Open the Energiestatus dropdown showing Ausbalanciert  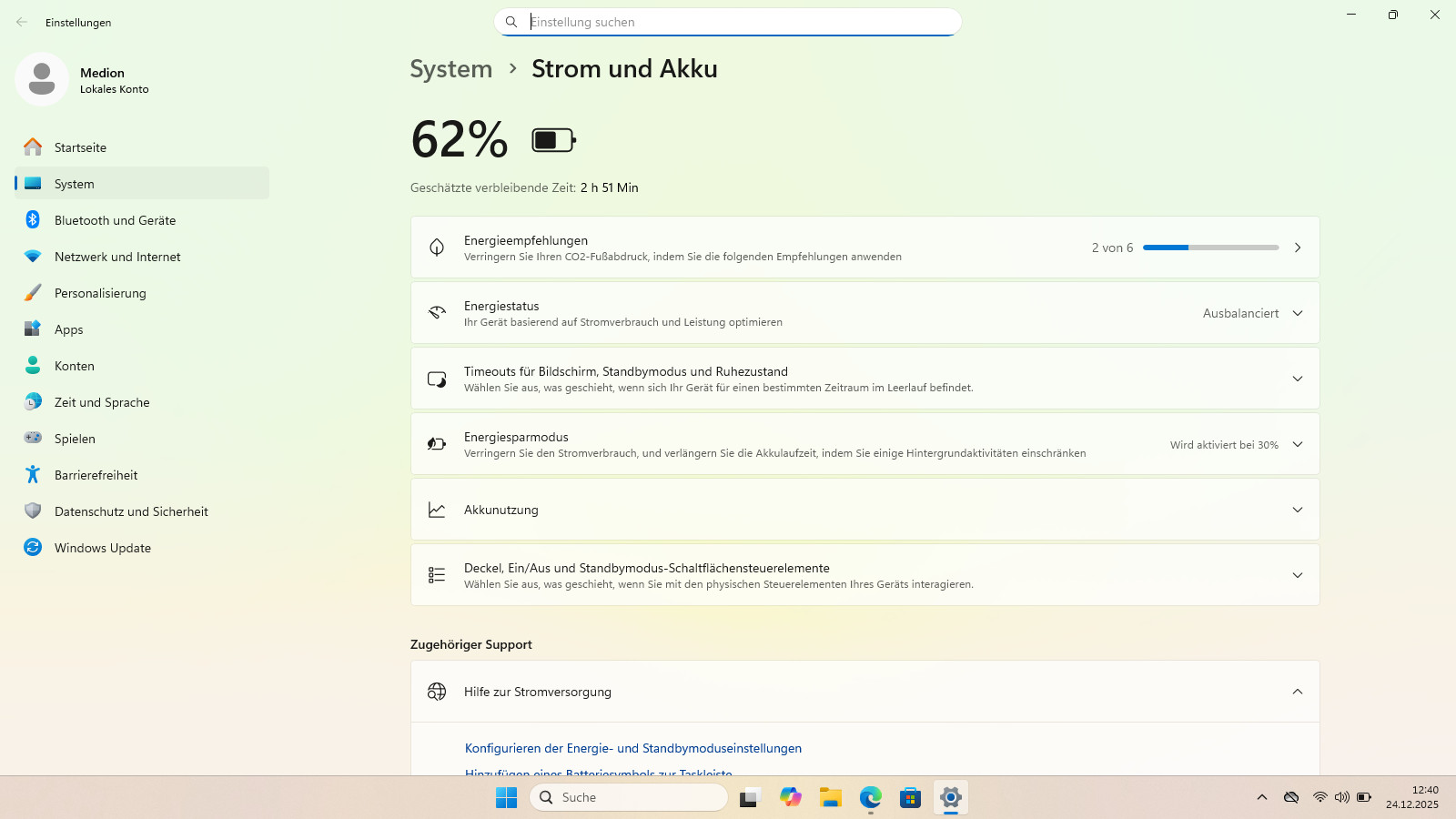click(x=1253, y=313)
